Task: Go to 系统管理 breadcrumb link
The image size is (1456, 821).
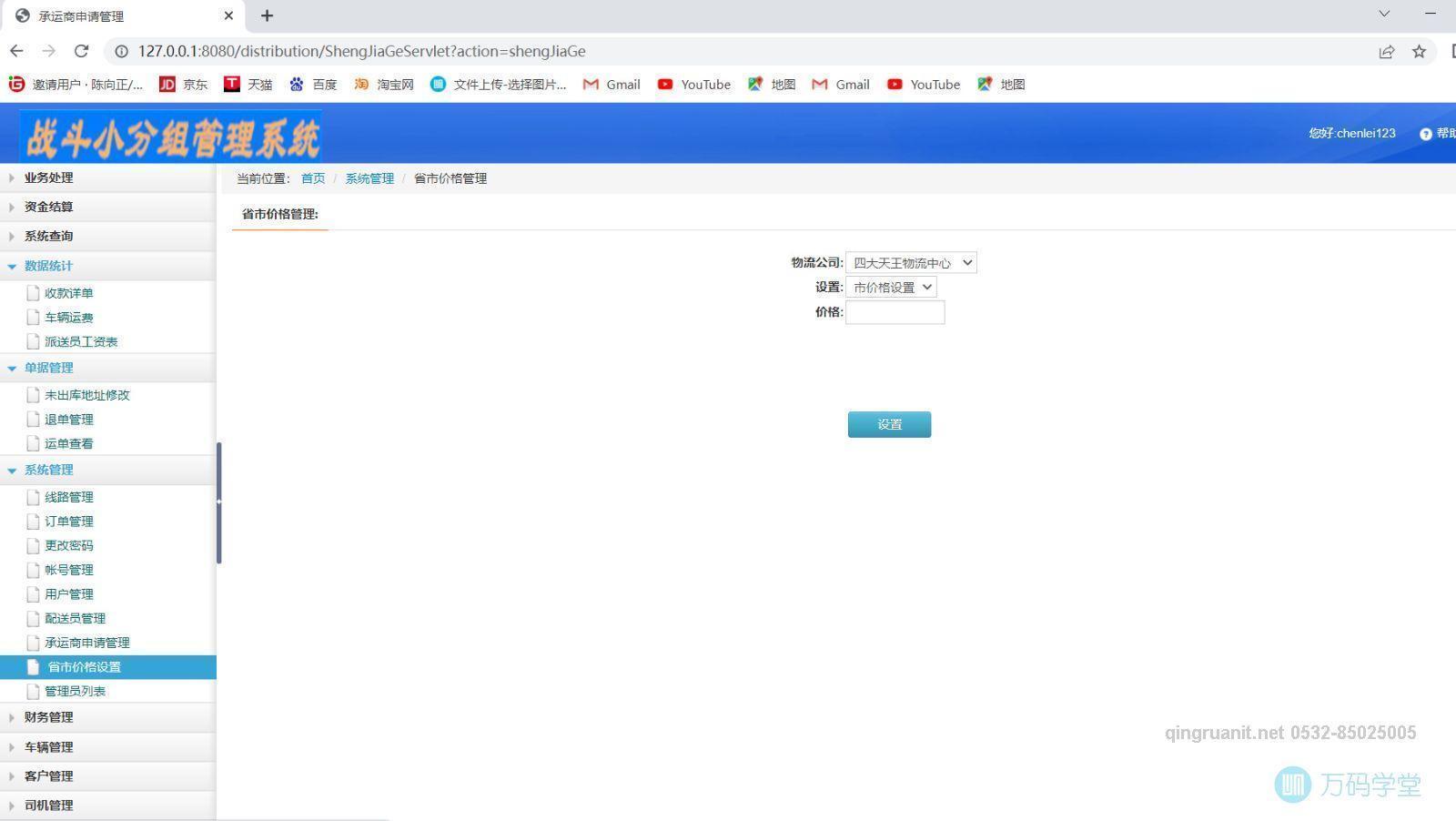Action: tap(369, 178)
